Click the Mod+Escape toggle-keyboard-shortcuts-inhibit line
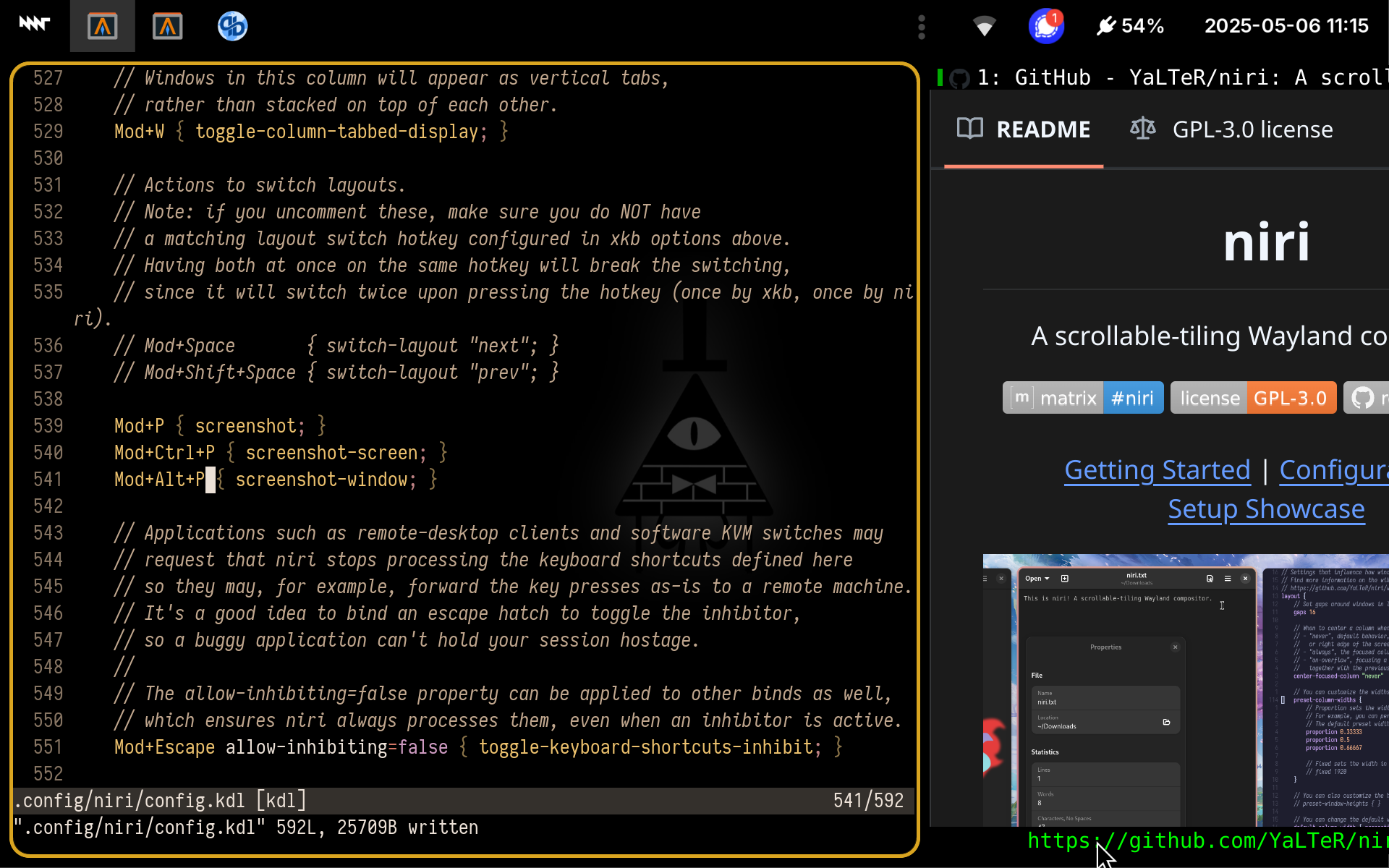The width and height of the screenshot is (1389, 868). (478, 747)
